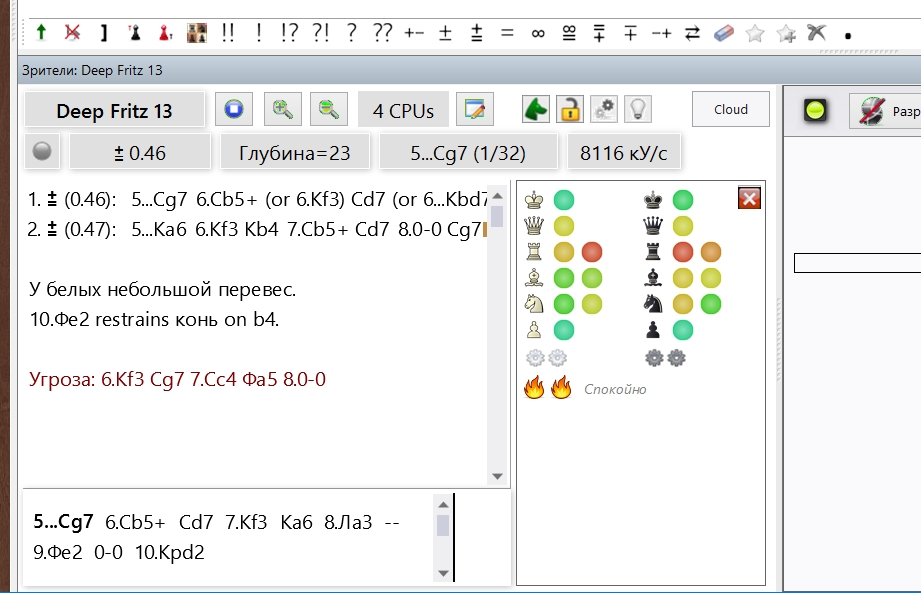Image resolution: width=921 pixels, height=593 pixels.
Task: Apply the '??' blunder annotation symbol
Action: point(382,32)
